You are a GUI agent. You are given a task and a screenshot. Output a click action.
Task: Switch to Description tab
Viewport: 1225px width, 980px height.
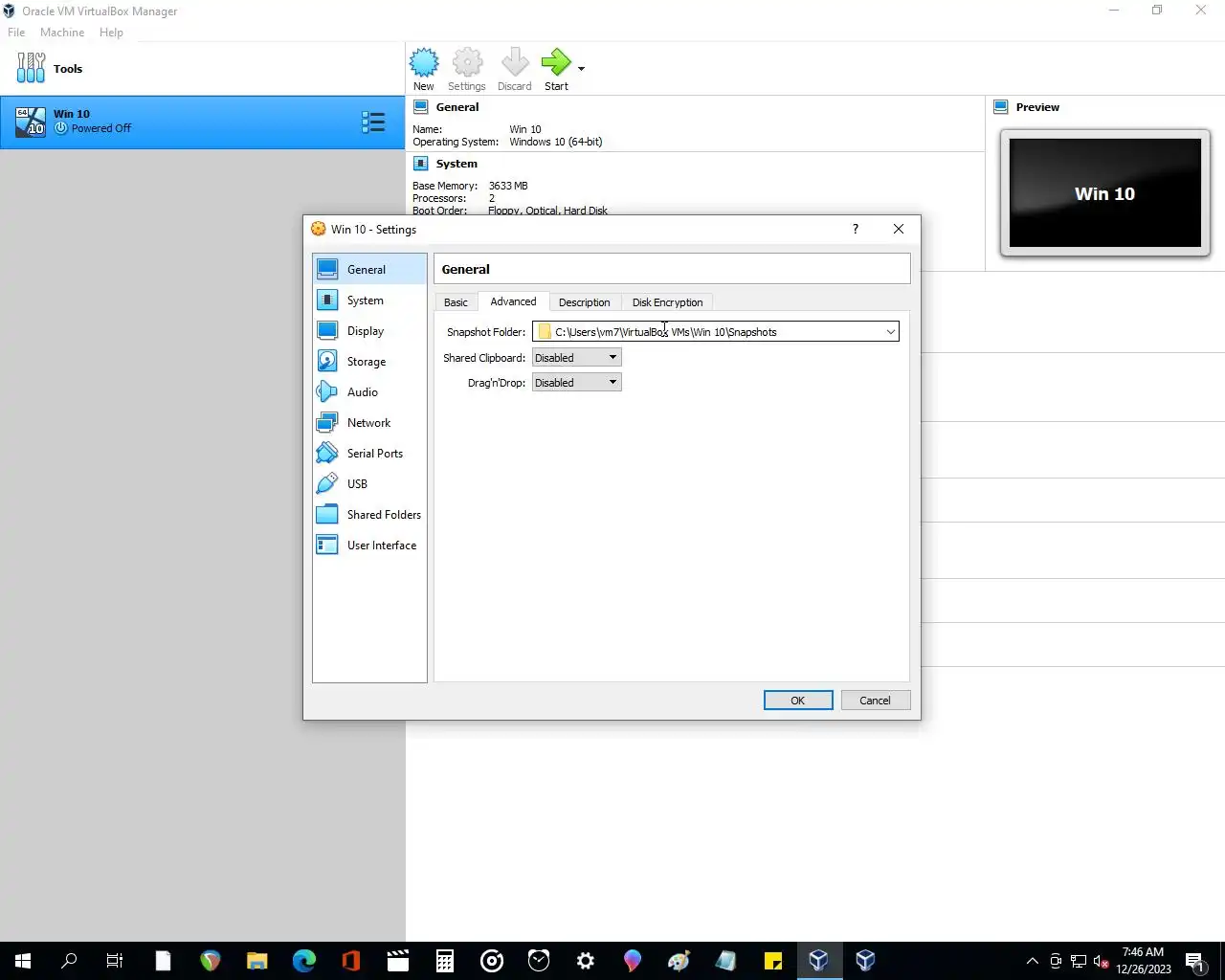click(x=584, y=302)
